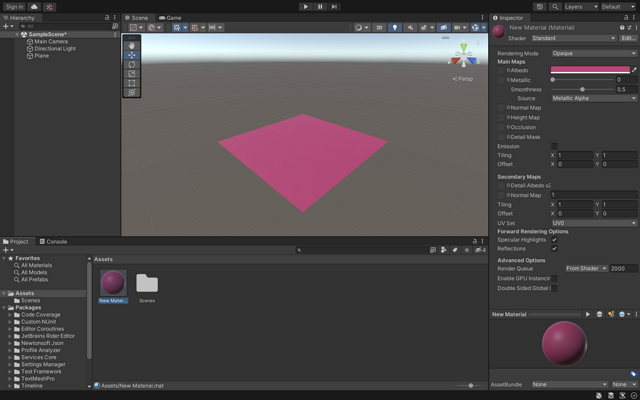The image size is (640, 400).
Task: Uncheck Specular Highlights
Action: (554, 240)
